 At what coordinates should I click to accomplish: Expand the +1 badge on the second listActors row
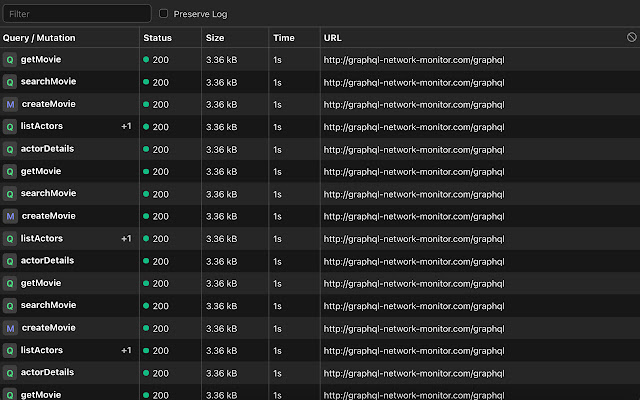click(x=126, y=239)
